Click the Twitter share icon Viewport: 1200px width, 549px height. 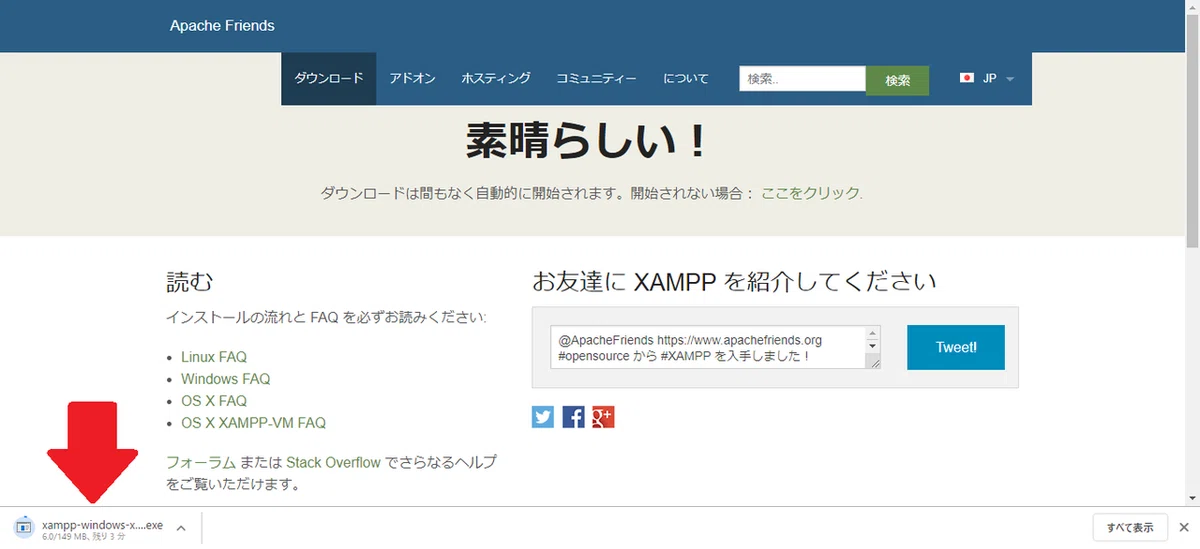pos(543,417)
